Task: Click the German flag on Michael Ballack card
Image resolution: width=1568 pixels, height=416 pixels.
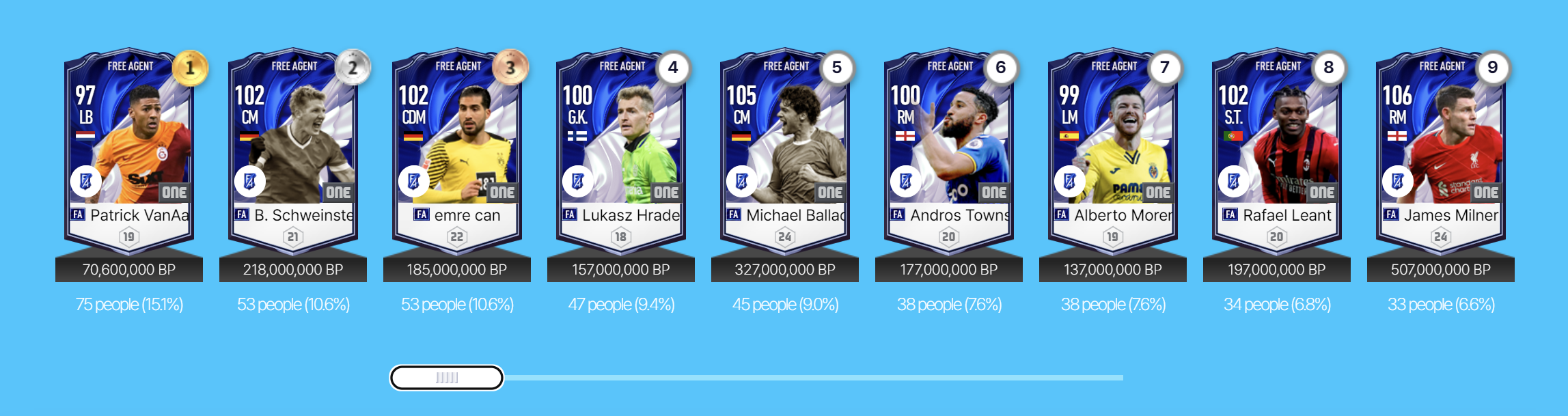Action: 741,136
